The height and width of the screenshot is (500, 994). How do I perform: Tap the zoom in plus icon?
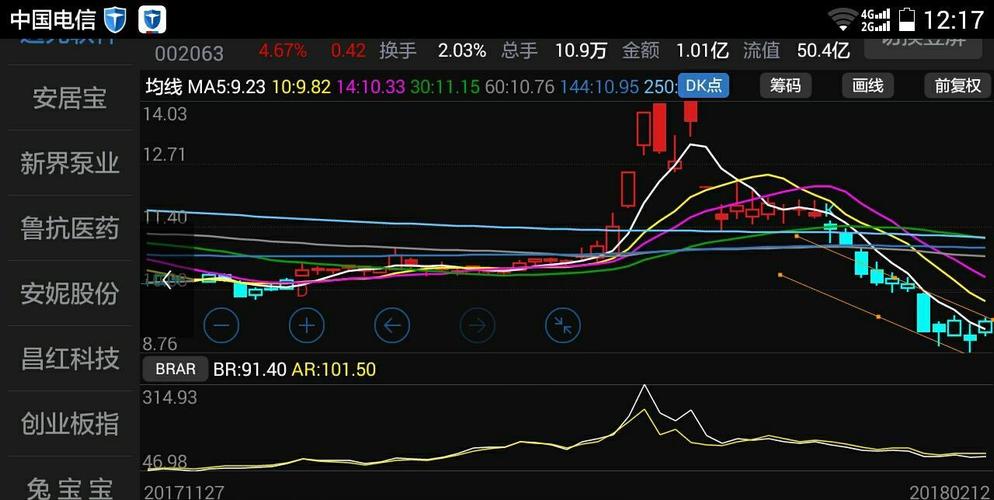(x=307, y=326)
